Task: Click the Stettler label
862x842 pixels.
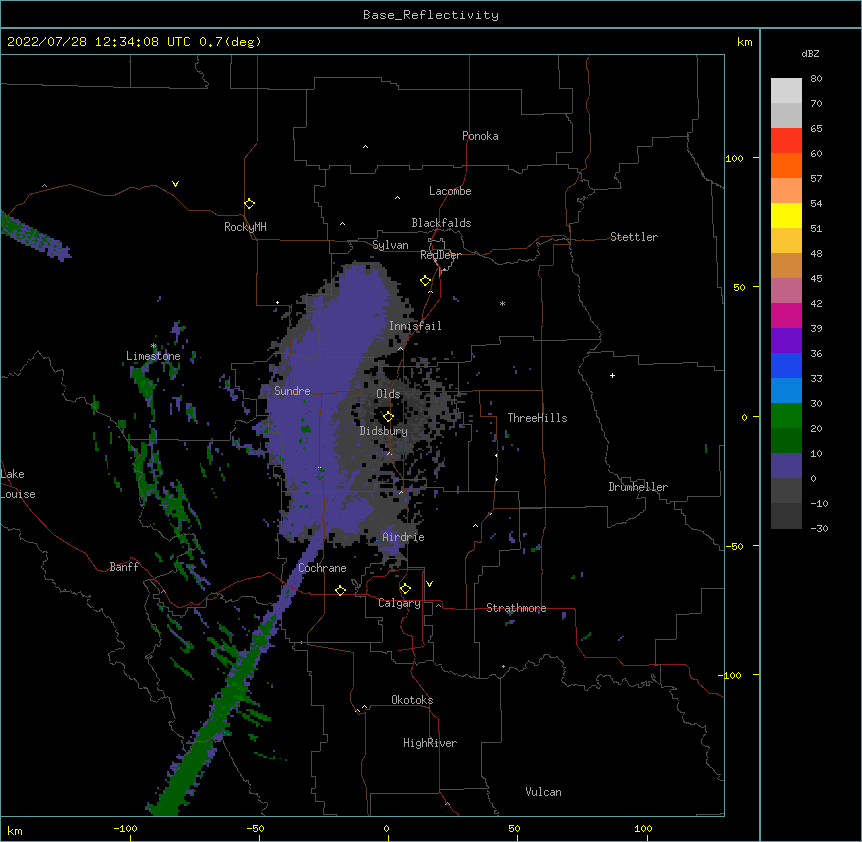Action: point(634,237)
